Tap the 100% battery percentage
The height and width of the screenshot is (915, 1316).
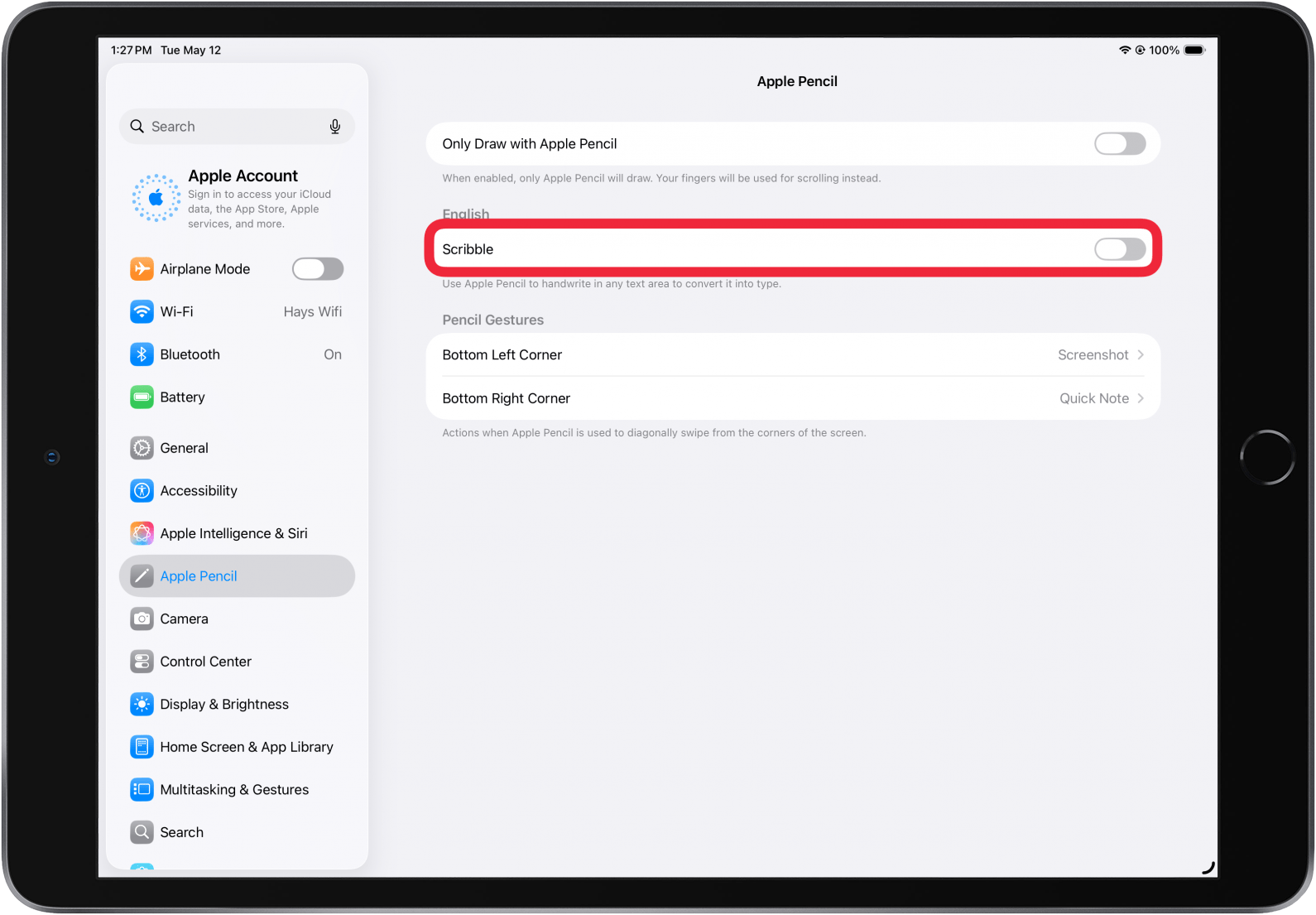1164,50
